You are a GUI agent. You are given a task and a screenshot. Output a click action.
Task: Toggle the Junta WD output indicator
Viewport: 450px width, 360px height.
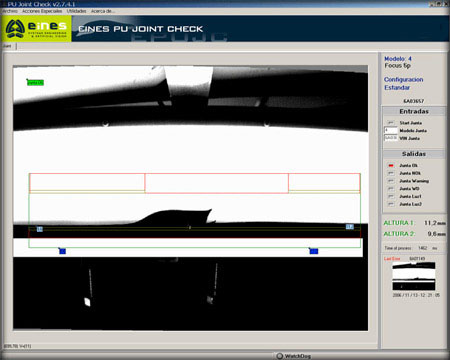tap(391, 188)
